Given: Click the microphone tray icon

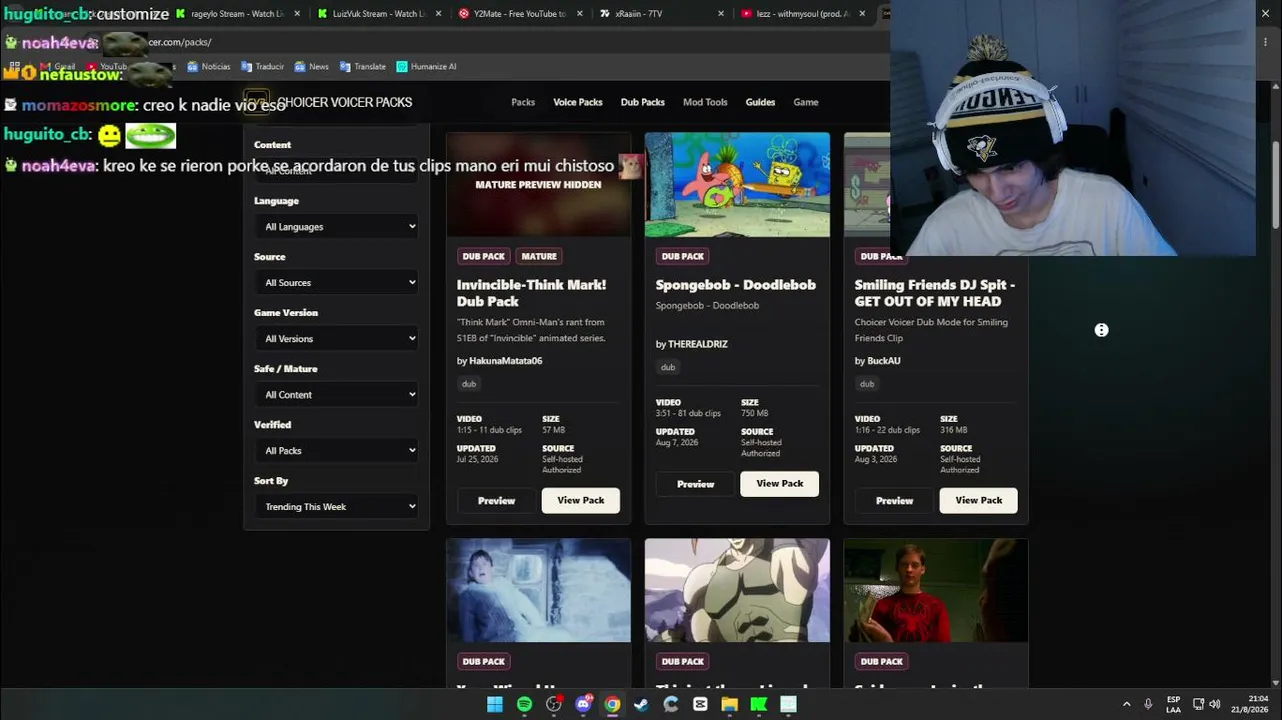Looking at the screenshot, I should coord(1148,704).
